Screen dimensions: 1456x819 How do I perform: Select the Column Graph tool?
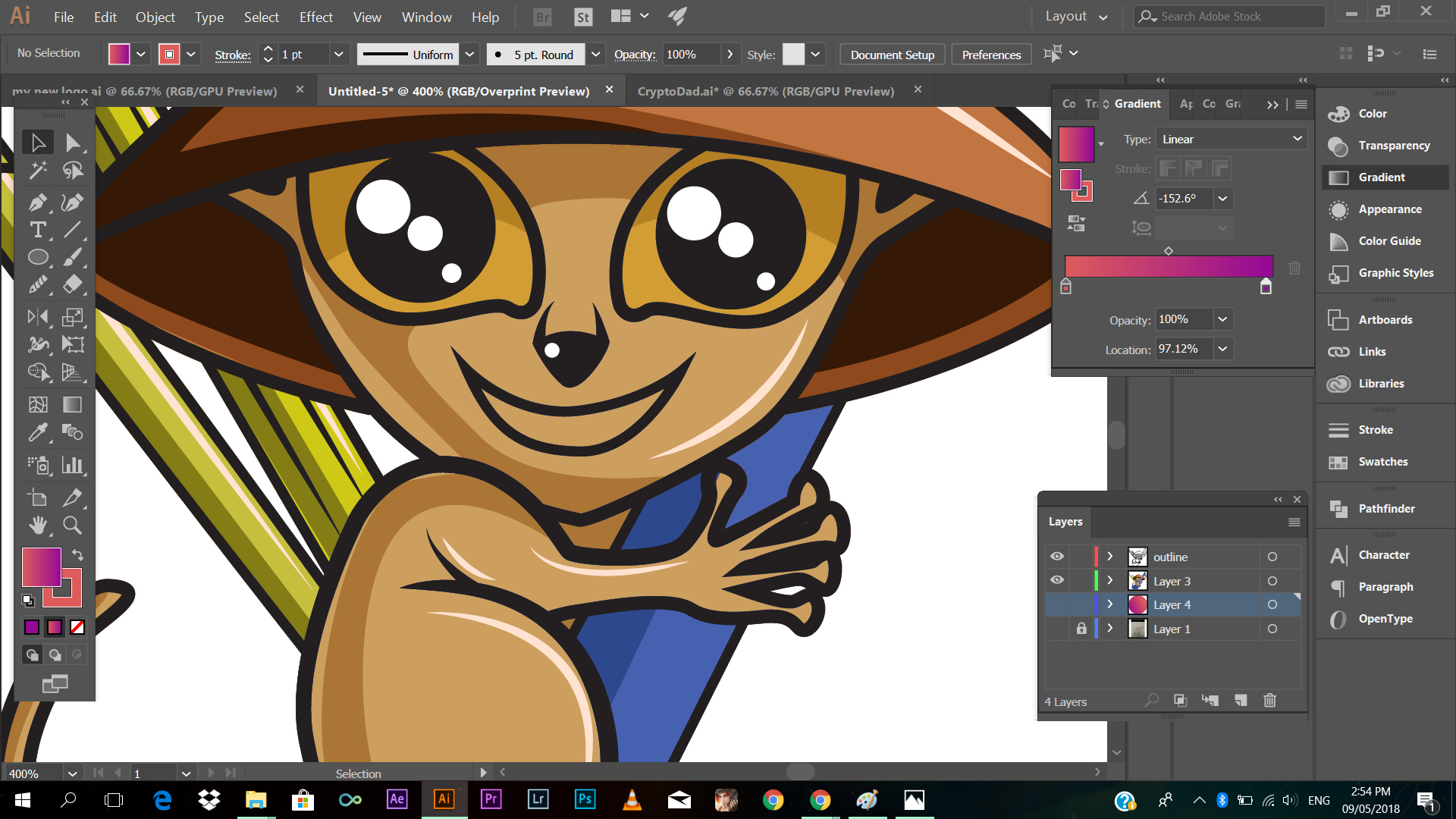click(x=73, y=465)
